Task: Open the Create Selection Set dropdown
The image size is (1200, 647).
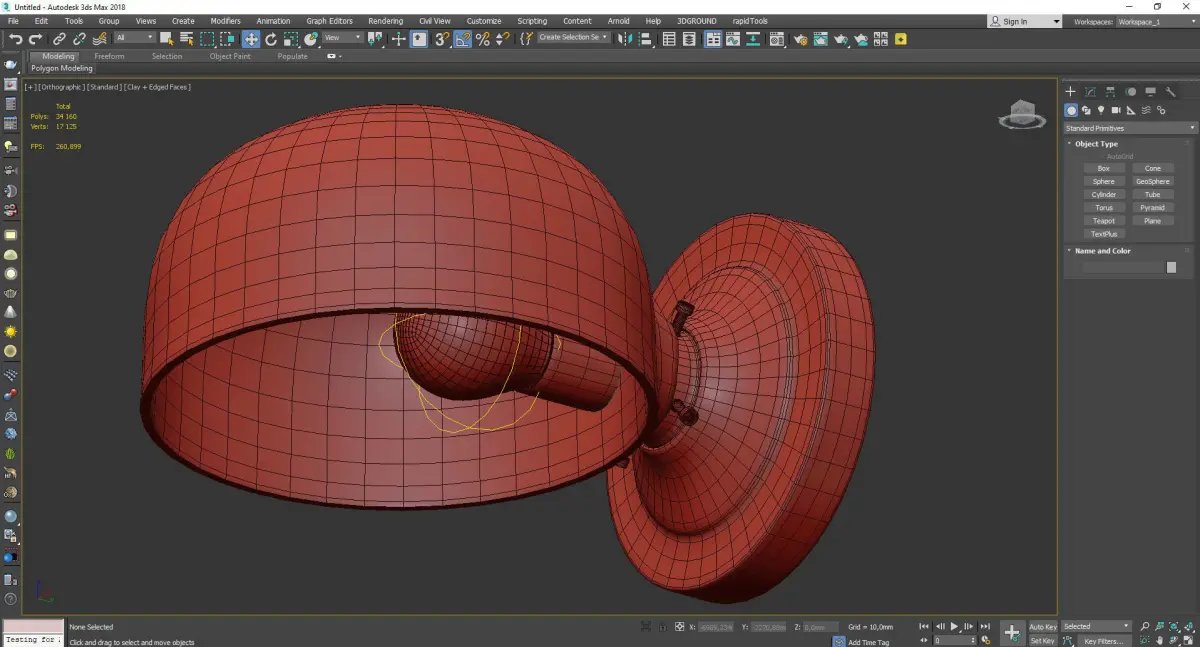Action: (573, 38)
